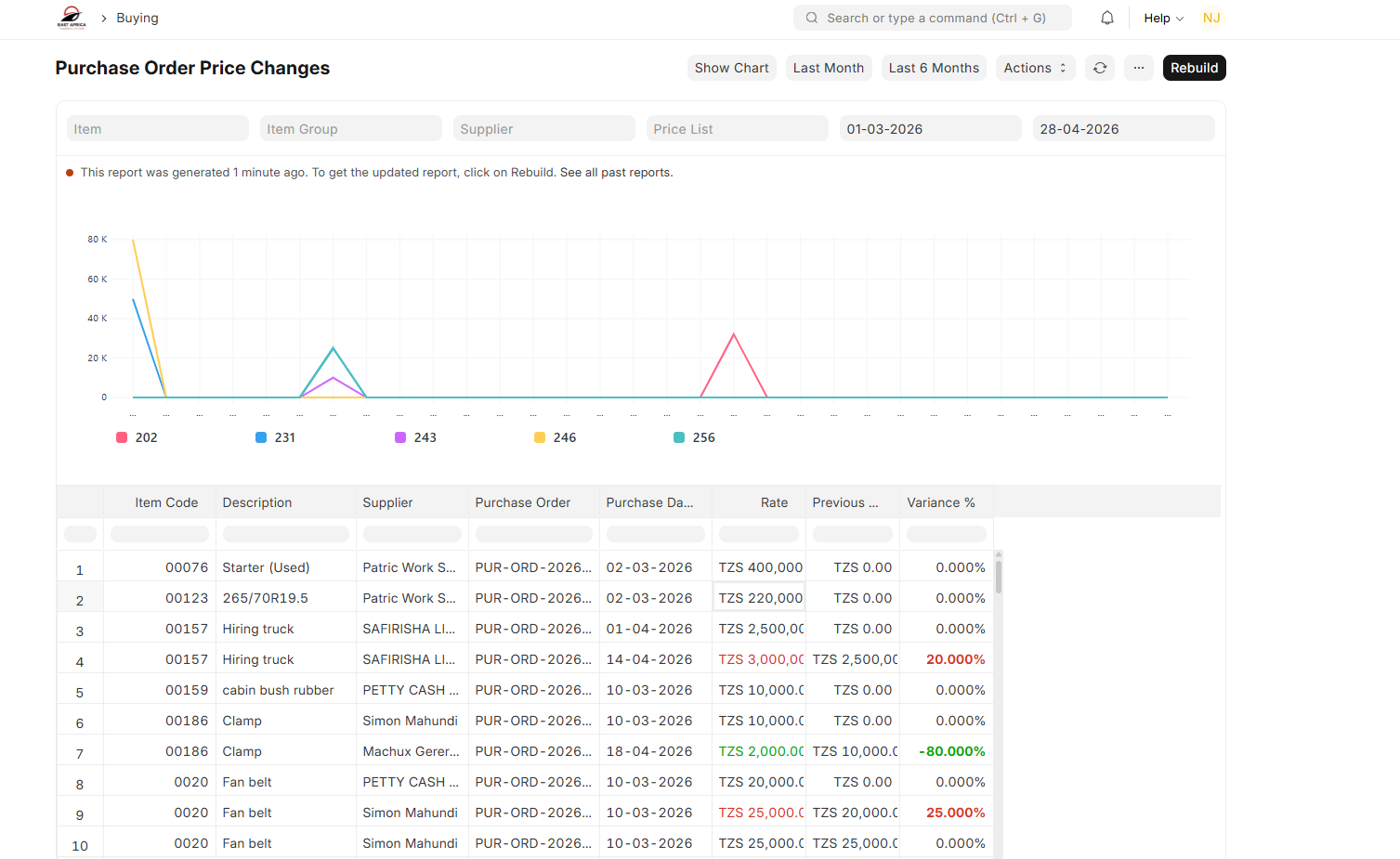The width and height of the screenshot is (1400, 859).
Task: Go to Buying breadcrumb
Action: (137, 18)
